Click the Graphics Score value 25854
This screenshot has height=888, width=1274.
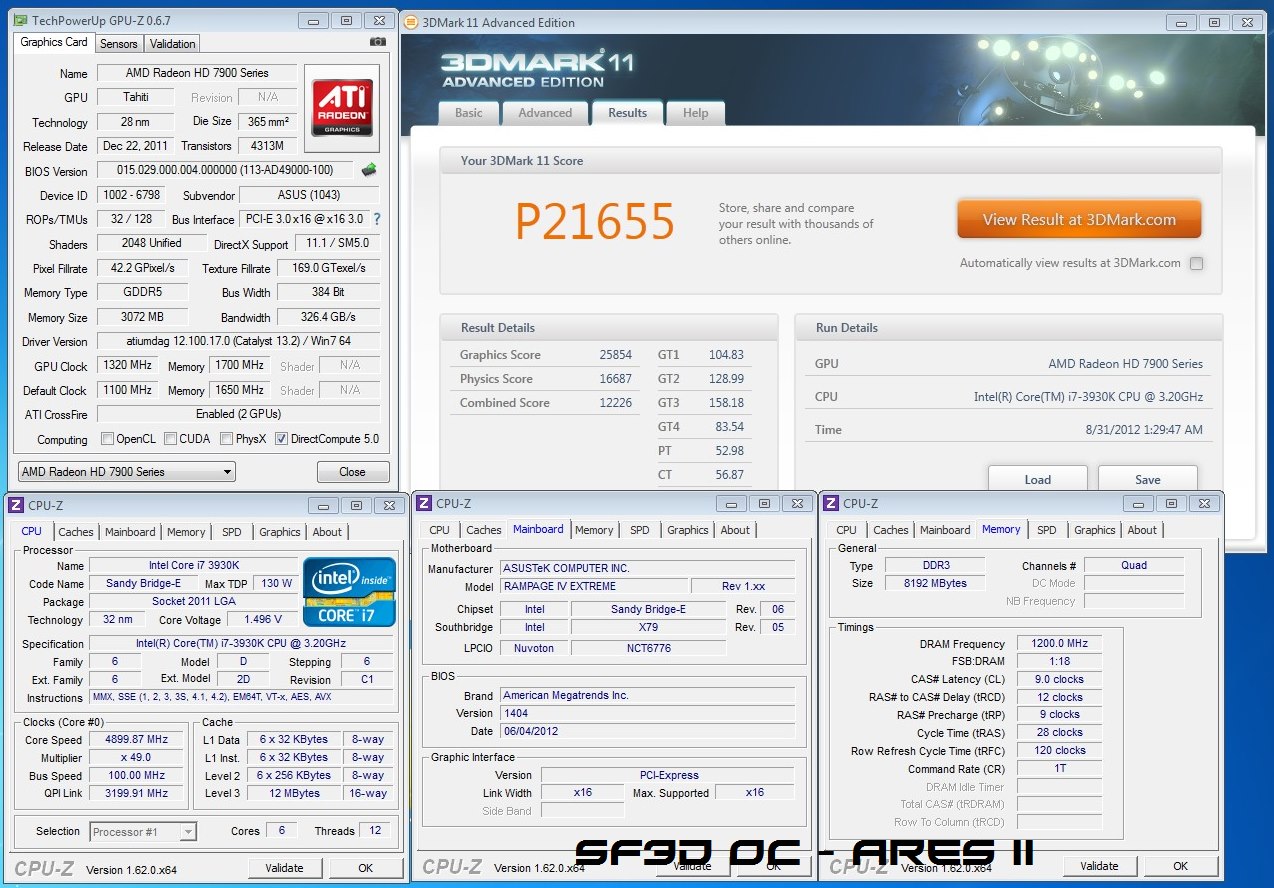(x=616, y=355)
